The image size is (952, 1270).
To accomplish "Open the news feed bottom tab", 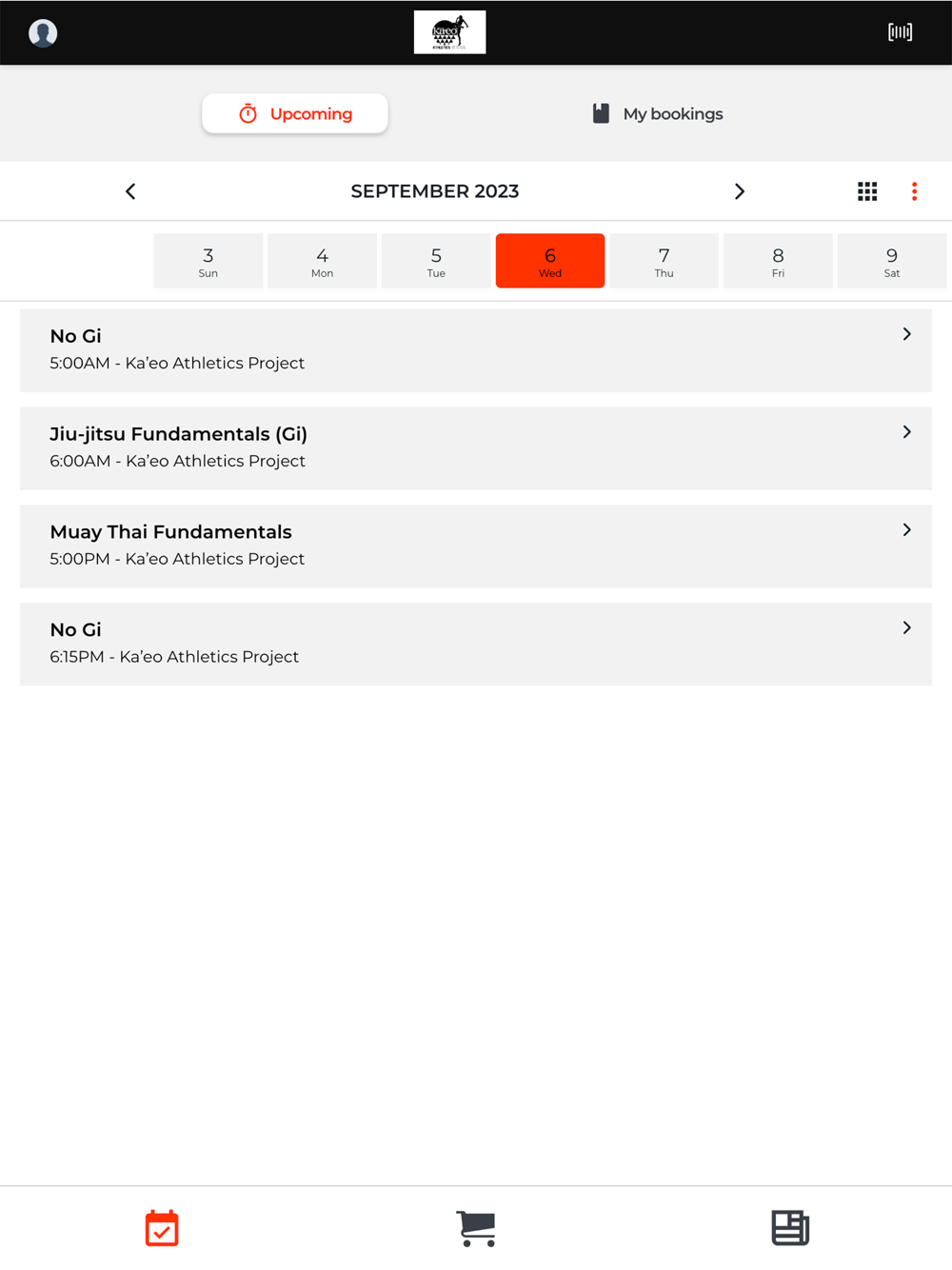I will pyautogui.click(x=790, y=1228).
